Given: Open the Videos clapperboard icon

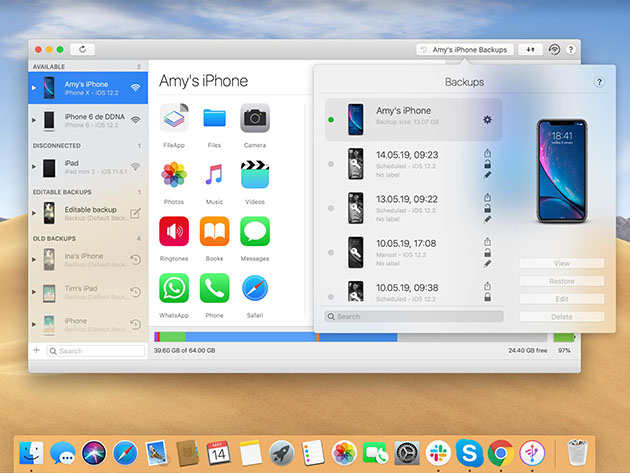Looking at the screenshot, I should (x=255, y=174).
